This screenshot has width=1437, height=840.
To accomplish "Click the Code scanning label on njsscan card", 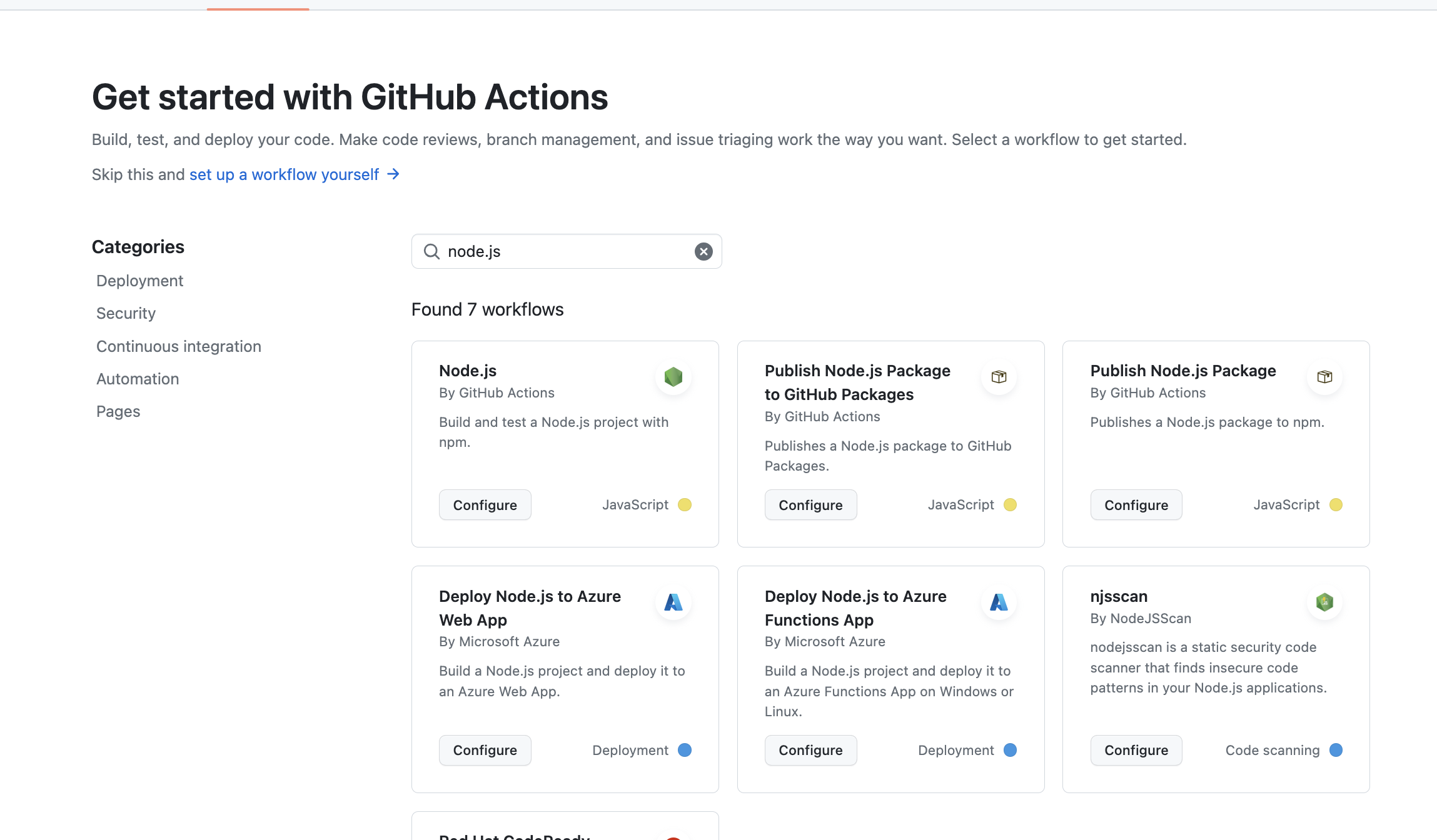I will coord(1273,750).
